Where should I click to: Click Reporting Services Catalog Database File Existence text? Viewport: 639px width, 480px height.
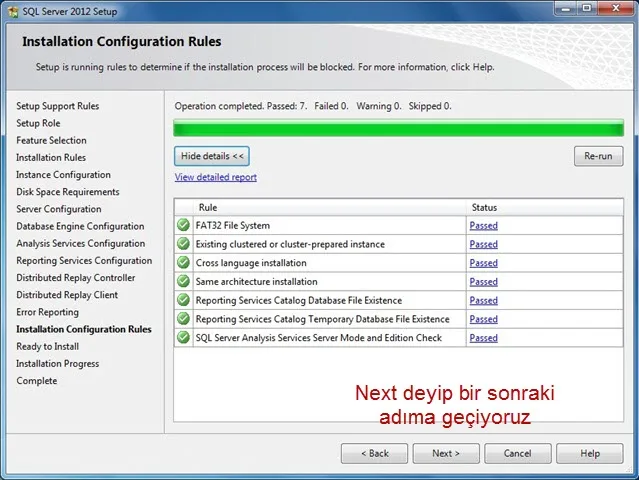tap(299, 300)
